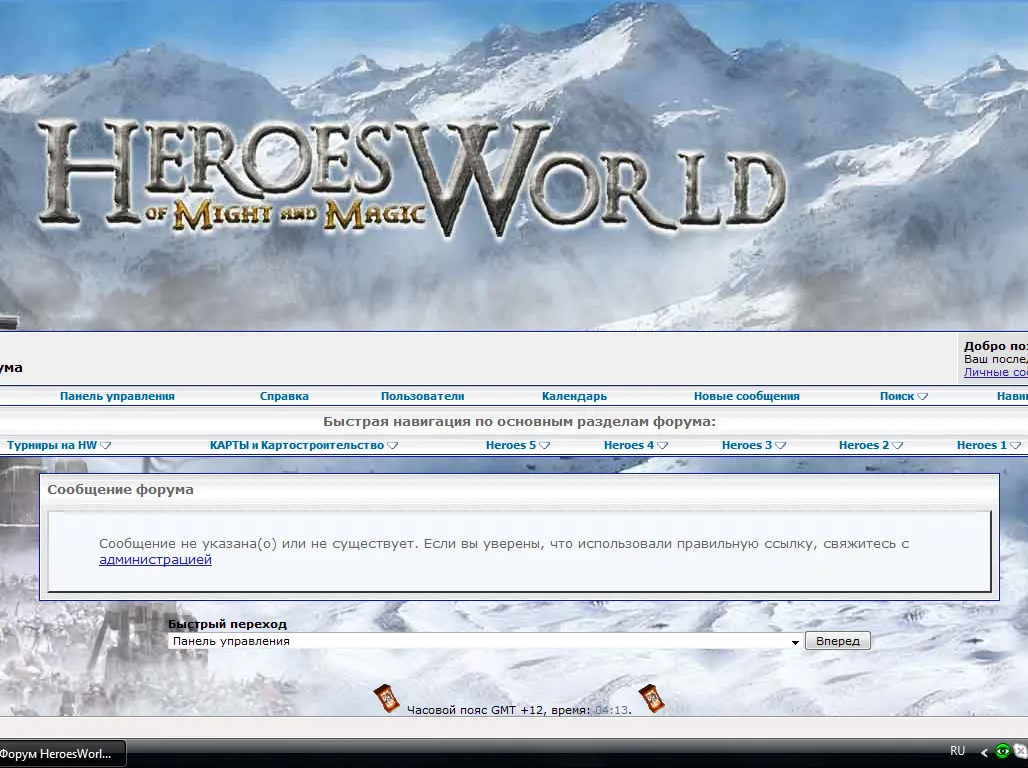The height and width of the screenshot is (768, 1028).
Task: Click the arrow icon beside Heroes 5
Action: (x=545, y=445)
